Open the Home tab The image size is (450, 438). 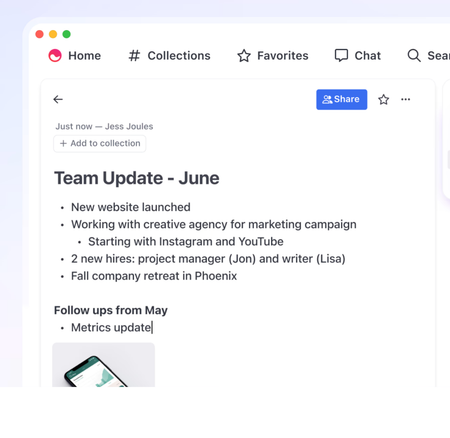click(x=75, y=56)
